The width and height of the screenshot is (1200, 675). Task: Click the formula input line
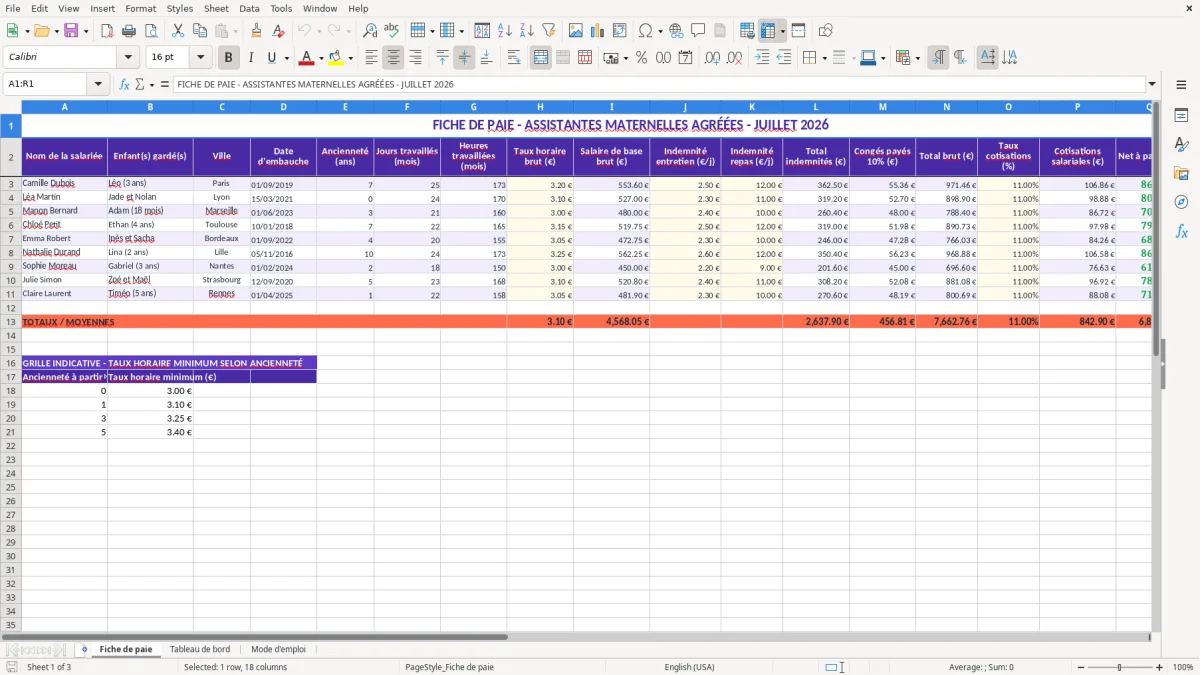[659, 84]
